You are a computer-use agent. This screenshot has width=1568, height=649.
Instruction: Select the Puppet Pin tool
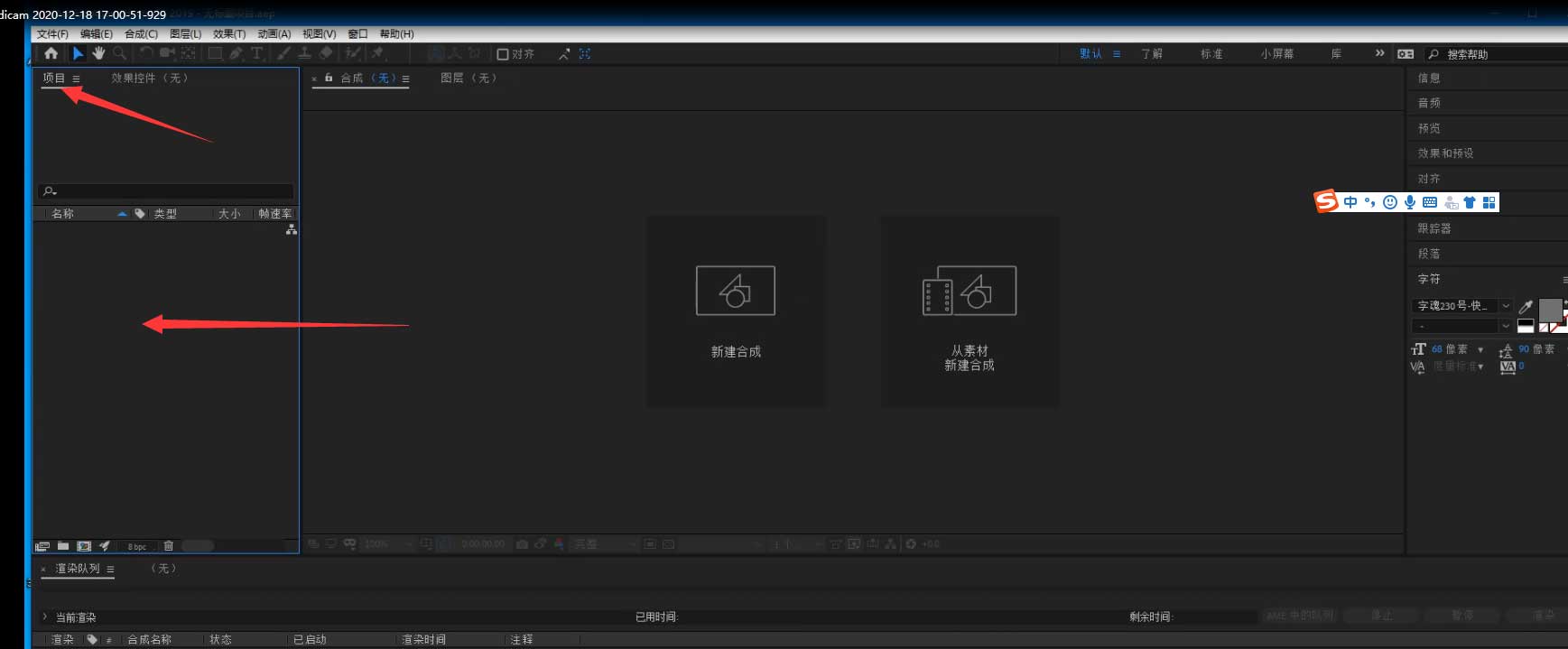pos(378,54)
